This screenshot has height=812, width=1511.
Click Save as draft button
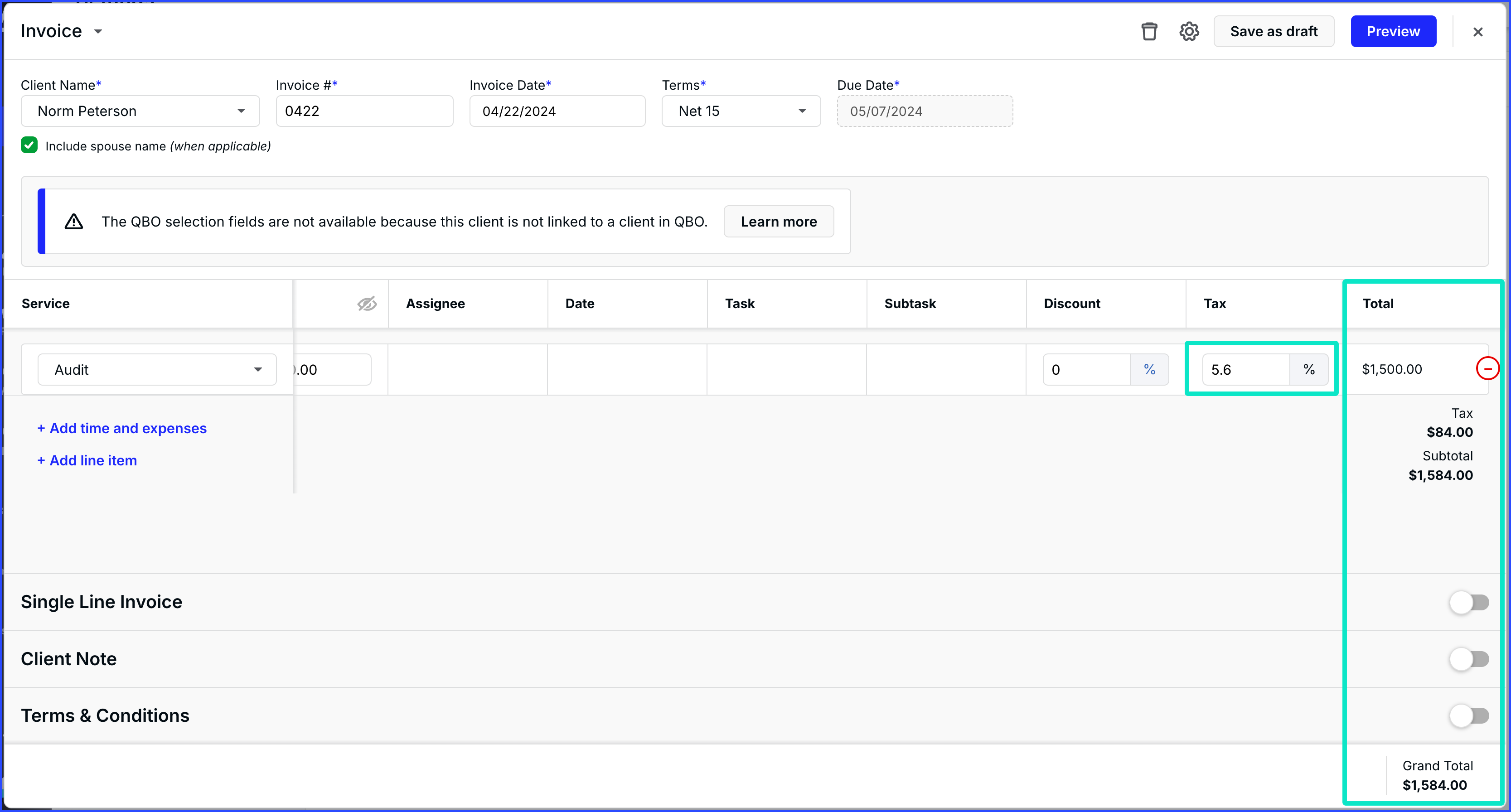tap(1274, 31)
